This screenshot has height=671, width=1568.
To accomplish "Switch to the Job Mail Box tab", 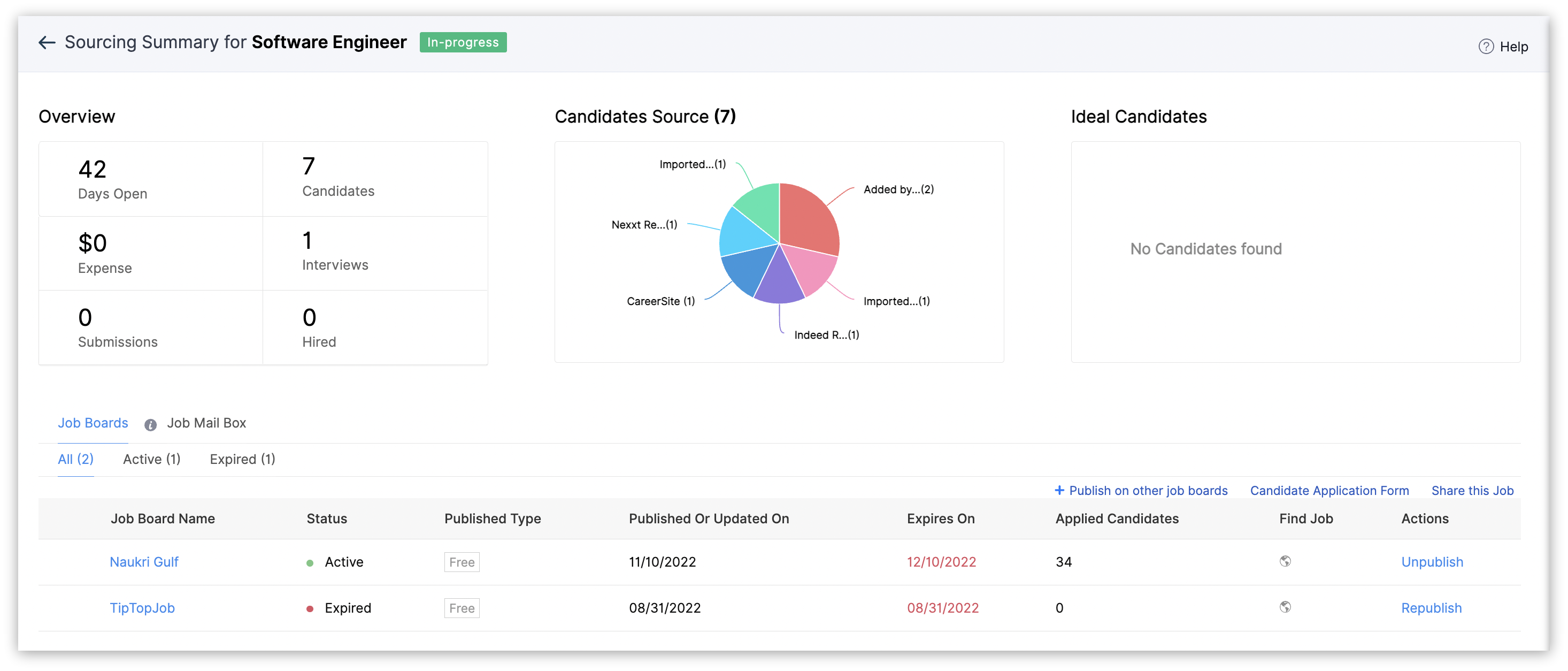I will click(x=206, y=423).
